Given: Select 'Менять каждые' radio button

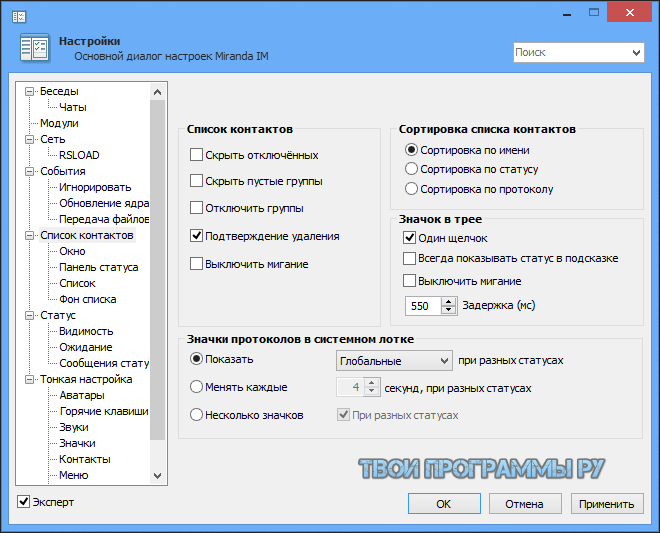Looking at the screenshot, I should pos(197,387).
